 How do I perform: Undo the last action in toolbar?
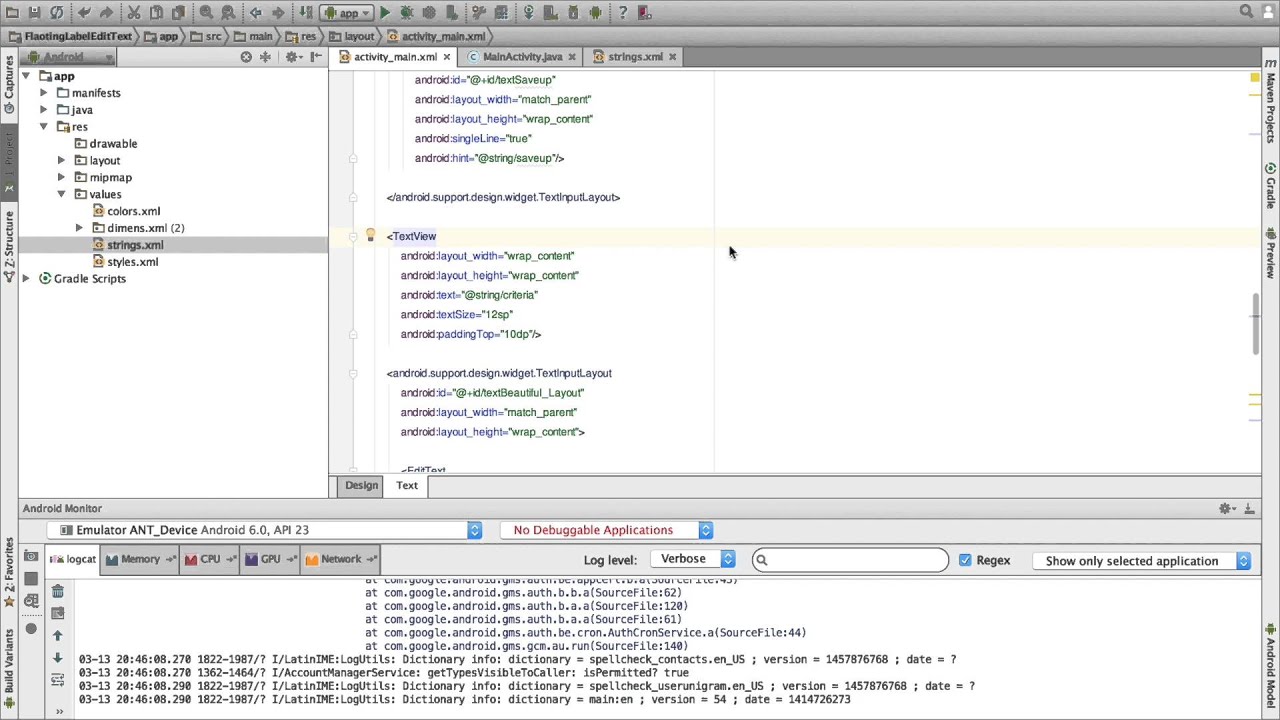point(84,13)
